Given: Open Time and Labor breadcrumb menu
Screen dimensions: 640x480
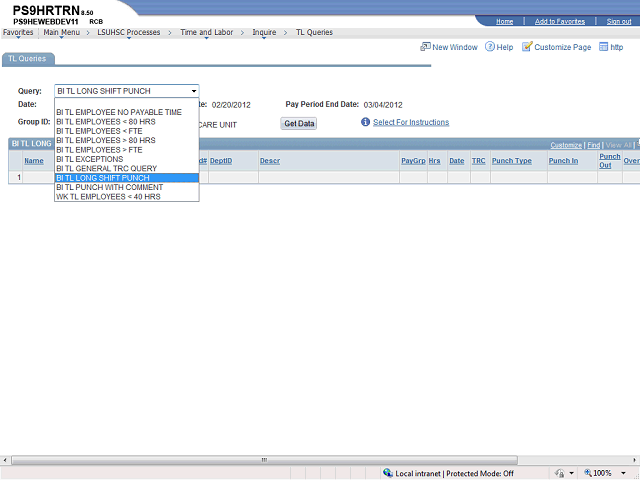Looking at the screenshot, I should [x=207, y=32].
